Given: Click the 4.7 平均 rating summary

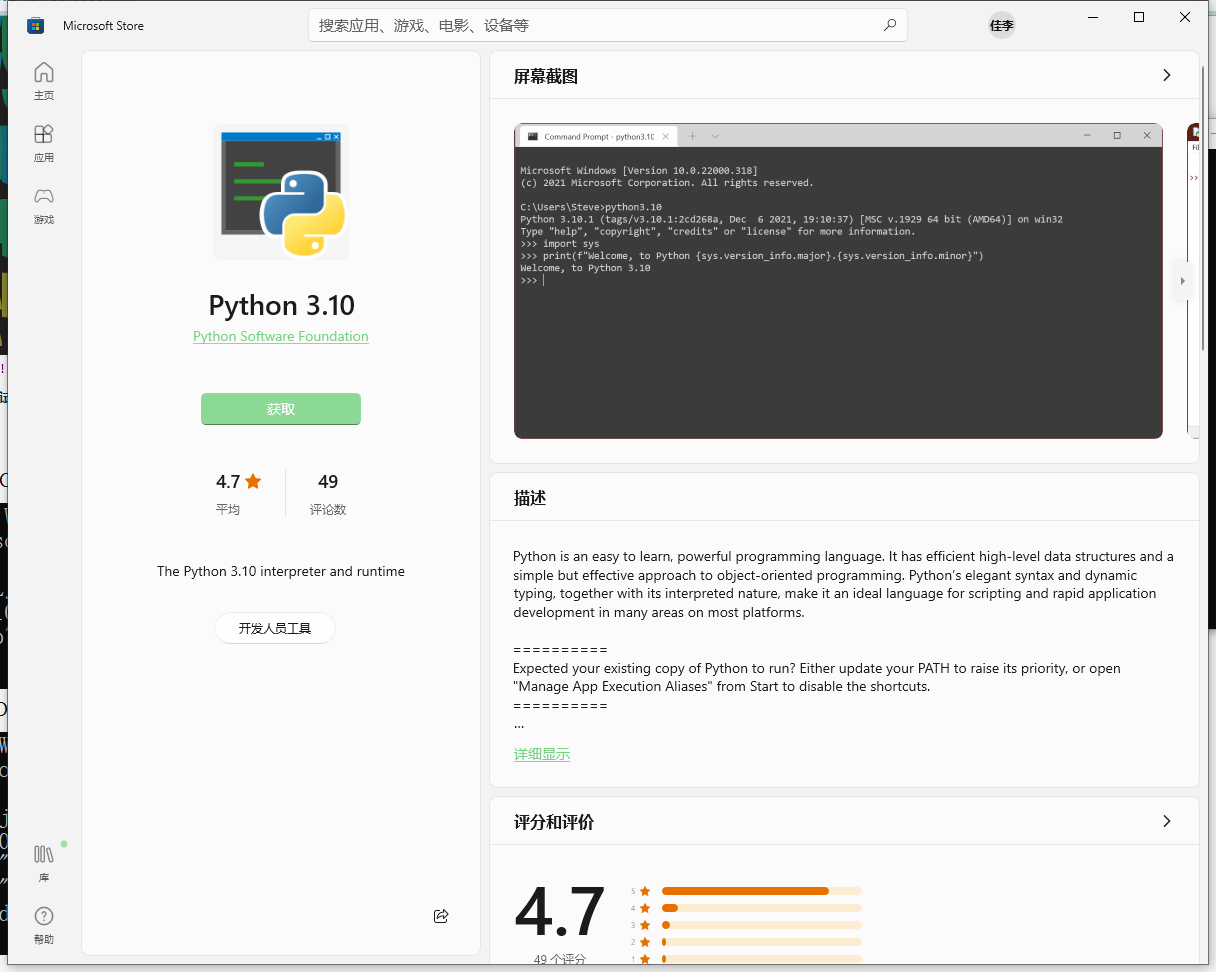Looking at the screenshot, I should pos(238,494).
